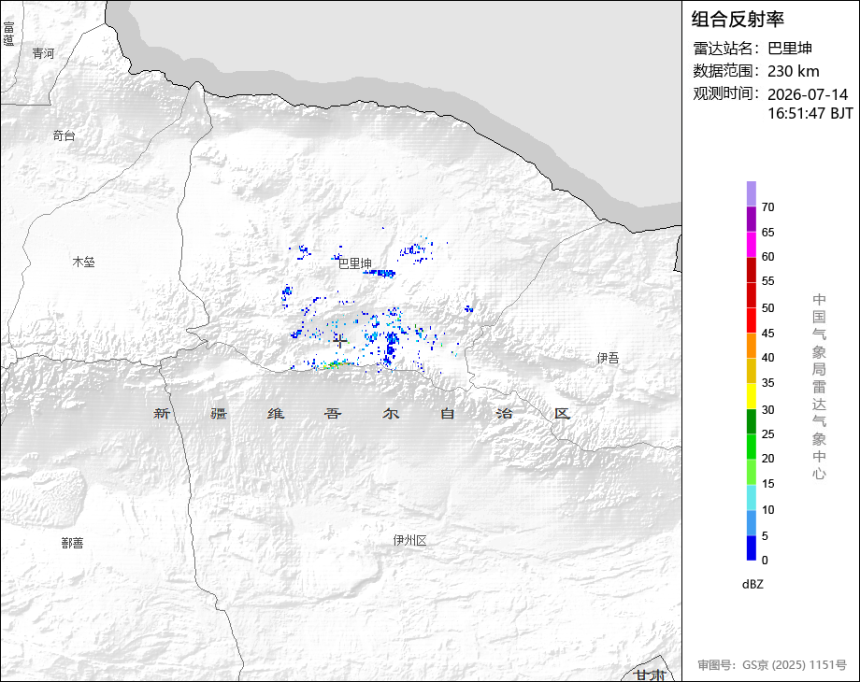Image resolution: width=860 pixels, height=682 pixels.
Task: Select the yellow 30 dBZ legend swatch
Action: (x=751, y=396)
